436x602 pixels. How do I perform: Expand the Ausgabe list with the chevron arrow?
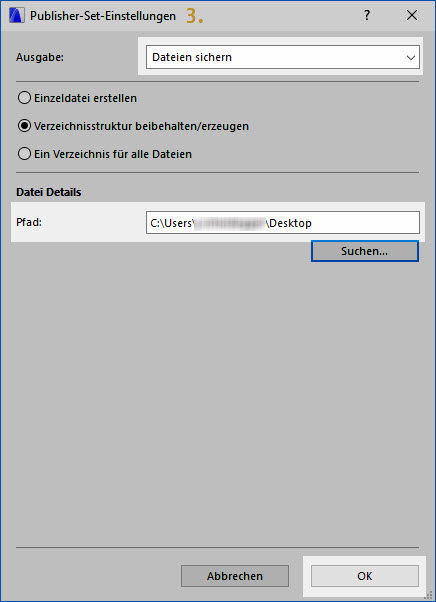[x=411, y=58]
